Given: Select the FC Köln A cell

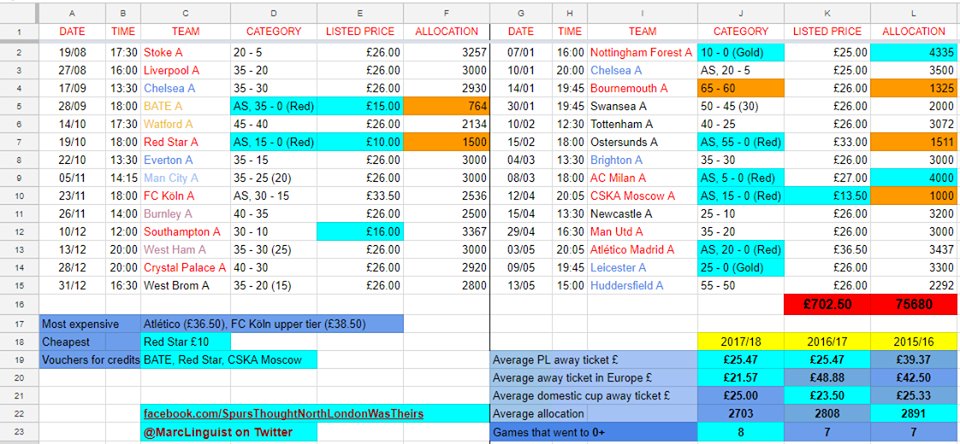Looking at the screenshot, I should click(186, 197).
